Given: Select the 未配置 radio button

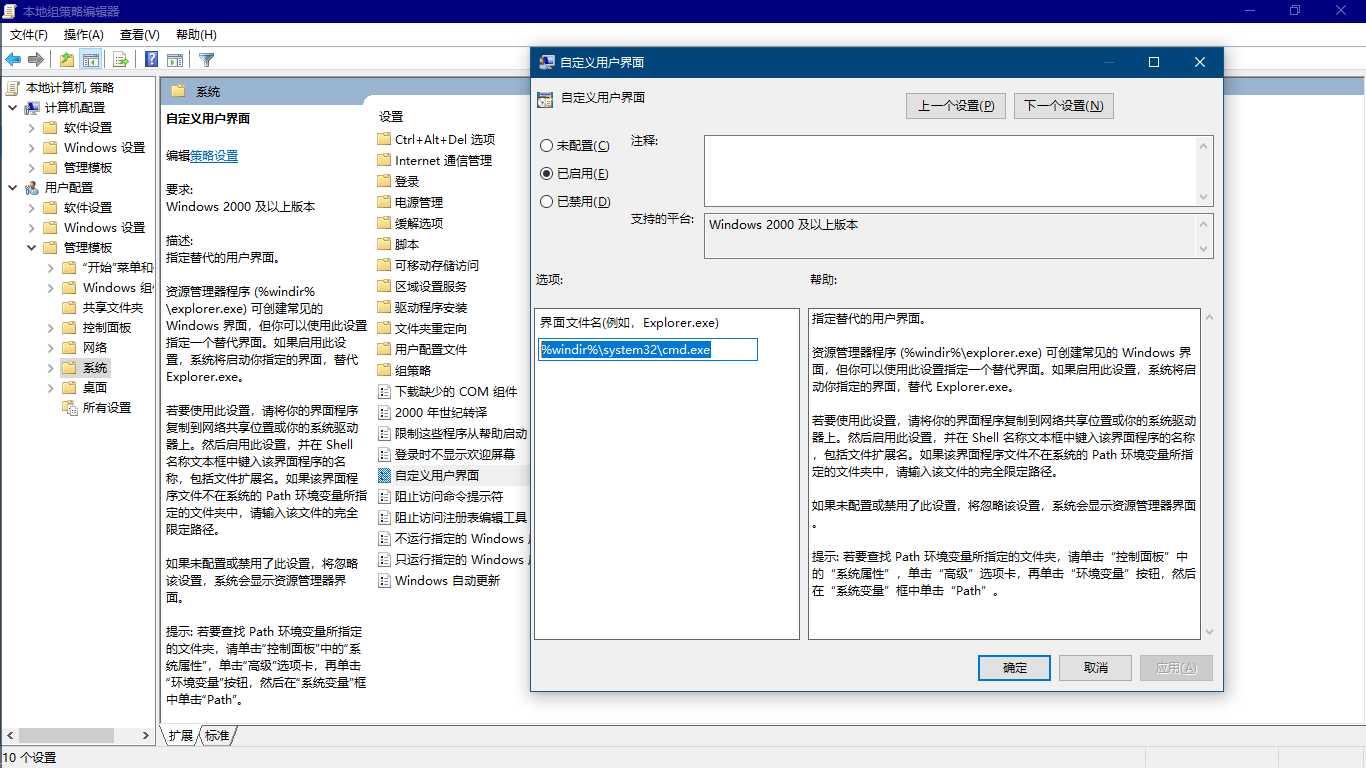Looking at the screenshot, I should [546, 146].
